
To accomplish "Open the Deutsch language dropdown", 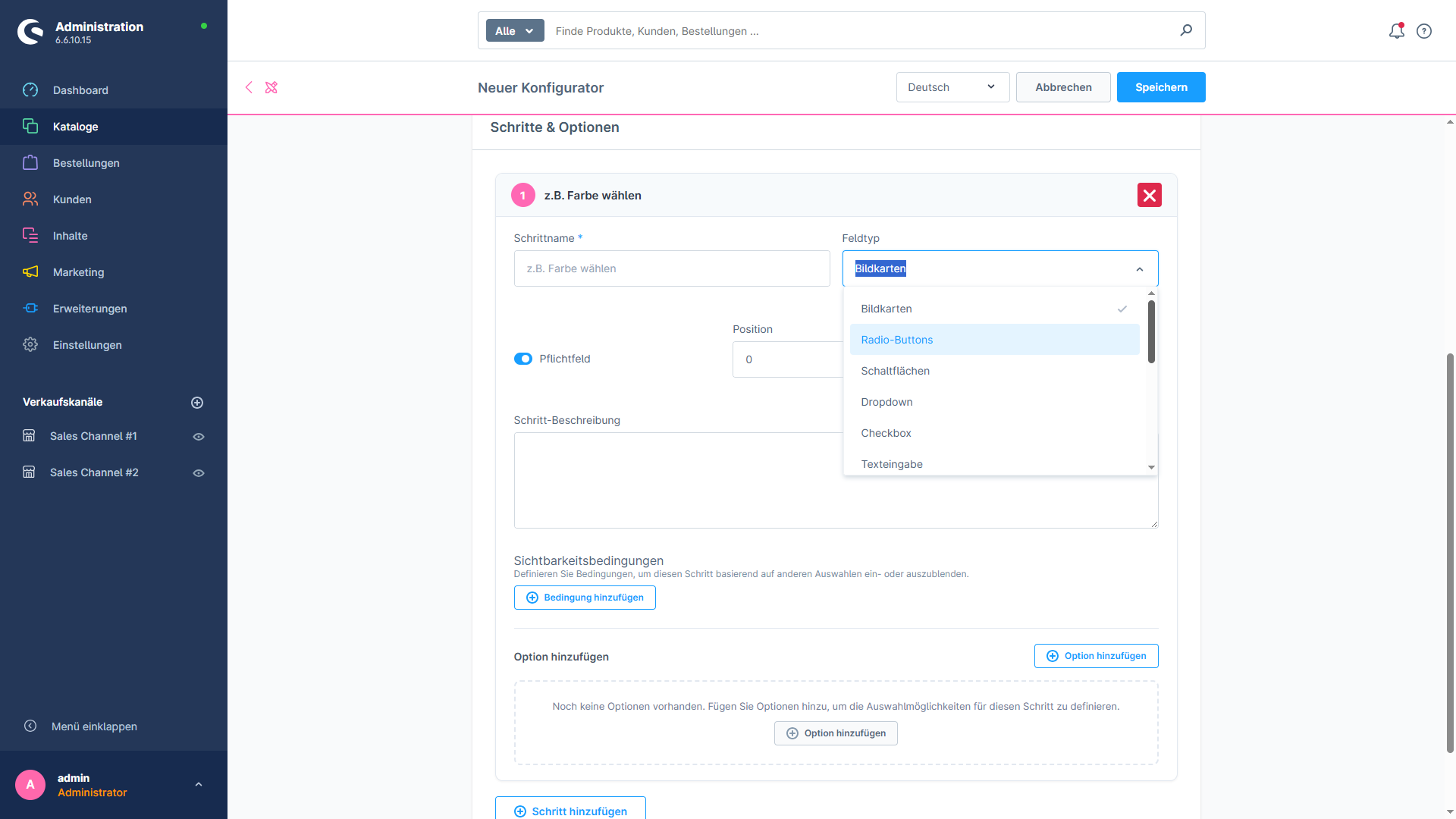I will 952,87.
